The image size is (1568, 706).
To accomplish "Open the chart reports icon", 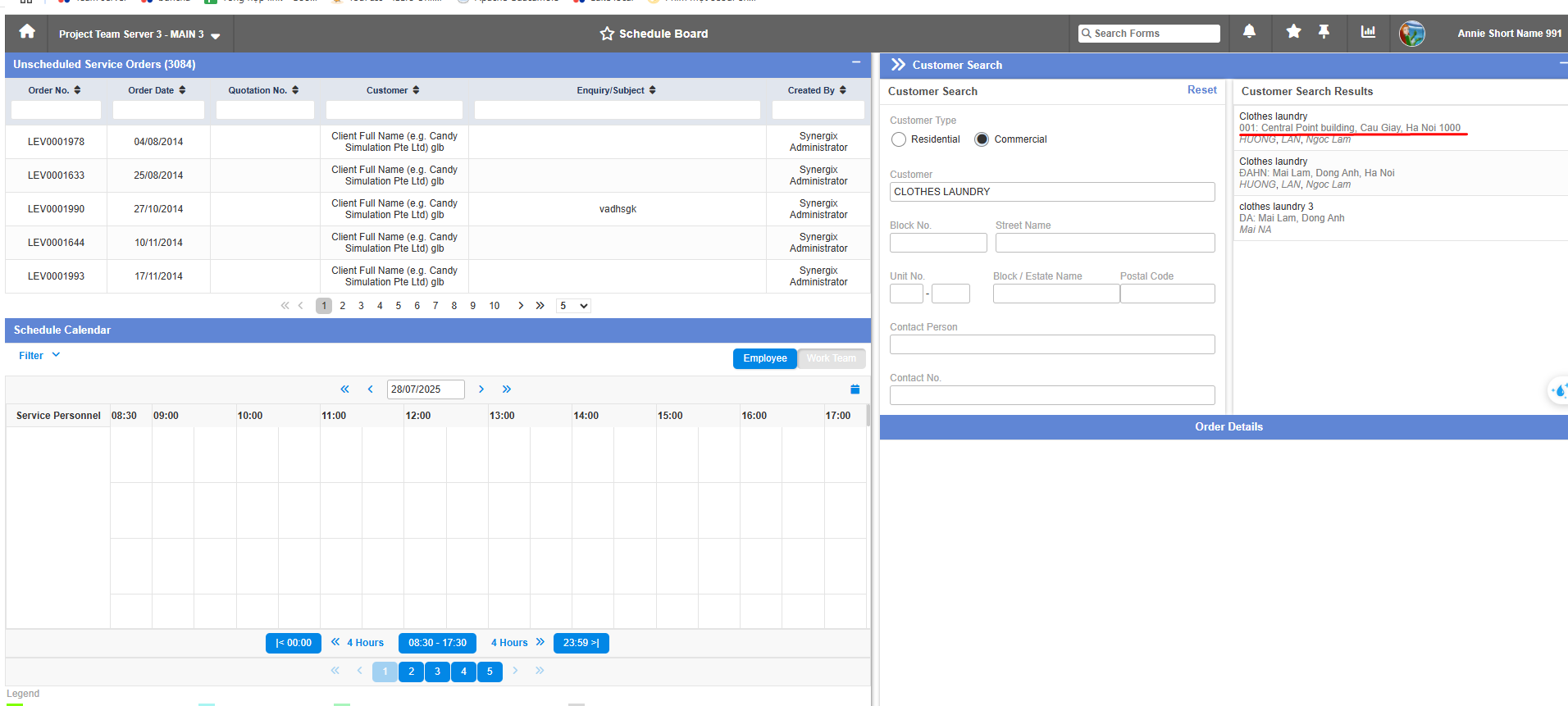I will [x=1368, y=32].
